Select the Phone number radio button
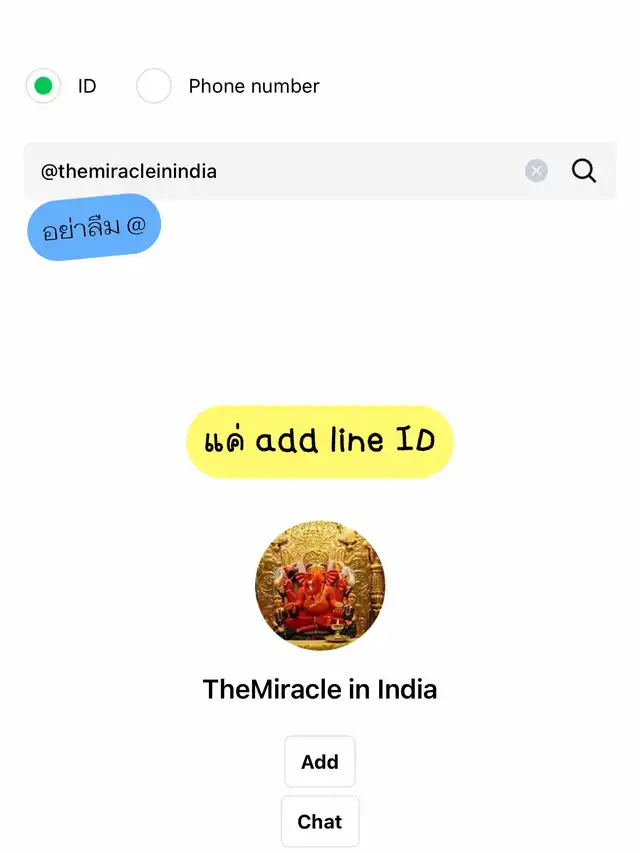The width and height of the screenshot is (640, 853). point(154,85)
